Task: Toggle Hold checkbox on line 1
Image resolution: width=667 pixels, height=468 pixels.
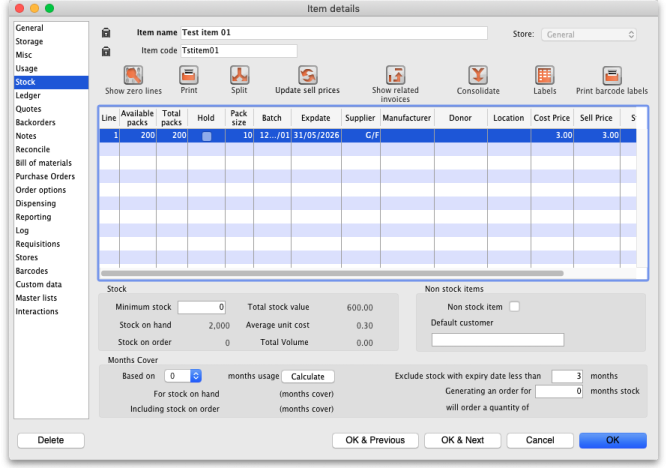Action: coord(207,136)
